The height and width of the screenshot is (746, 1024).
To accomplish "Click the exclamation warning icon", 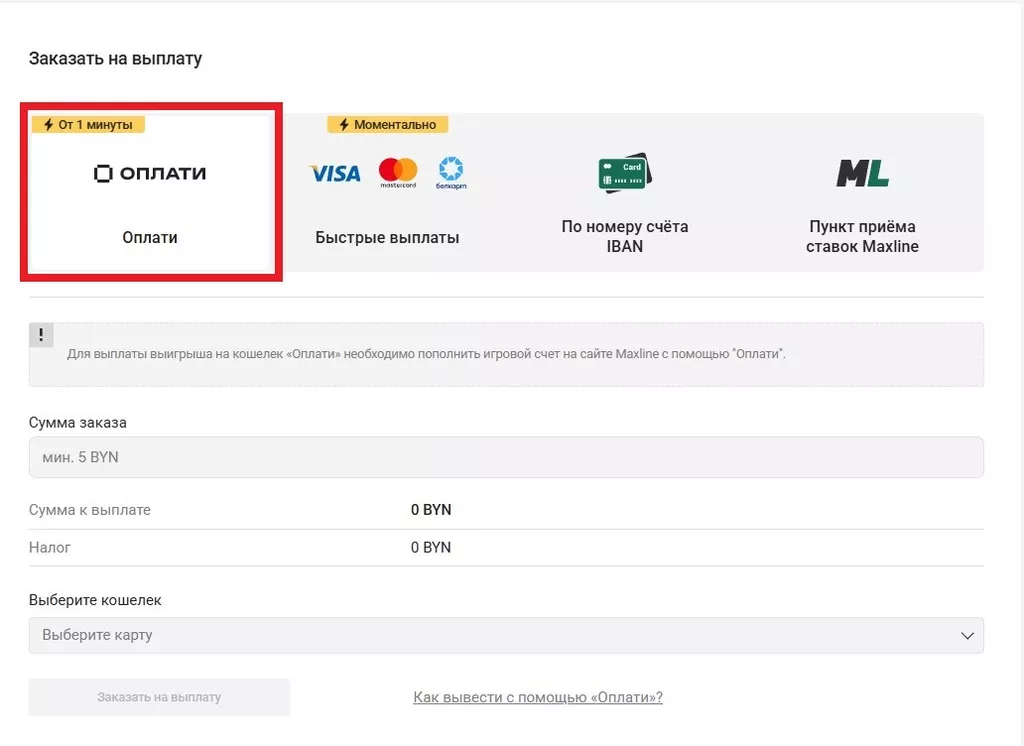I will [x=40, y=334].
